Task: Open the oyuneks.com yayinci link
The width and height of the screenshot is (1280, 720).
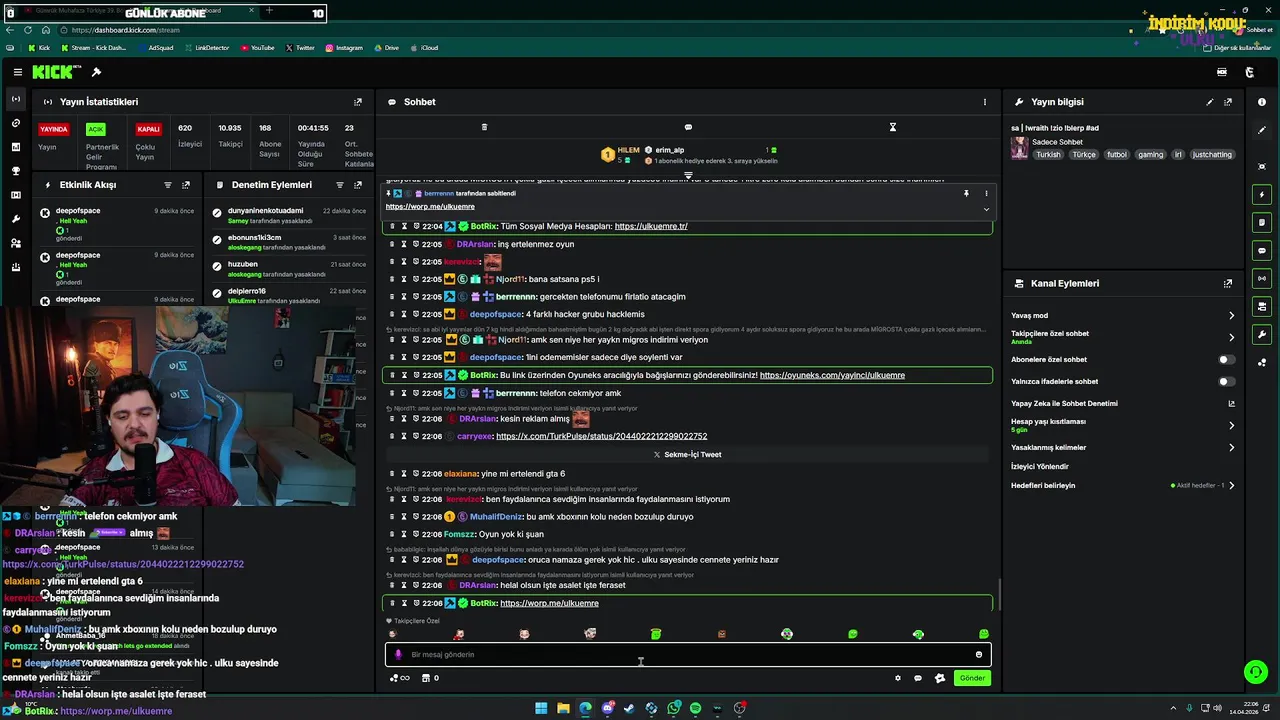Action: click(x=832, y=375)
